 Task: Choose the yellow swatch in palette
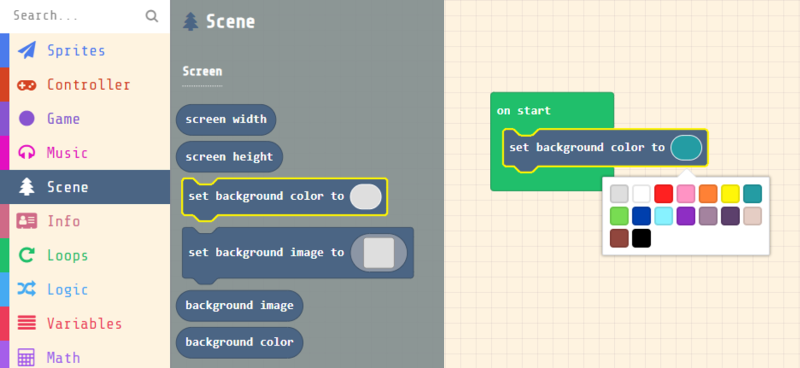[x=730, y=194]
